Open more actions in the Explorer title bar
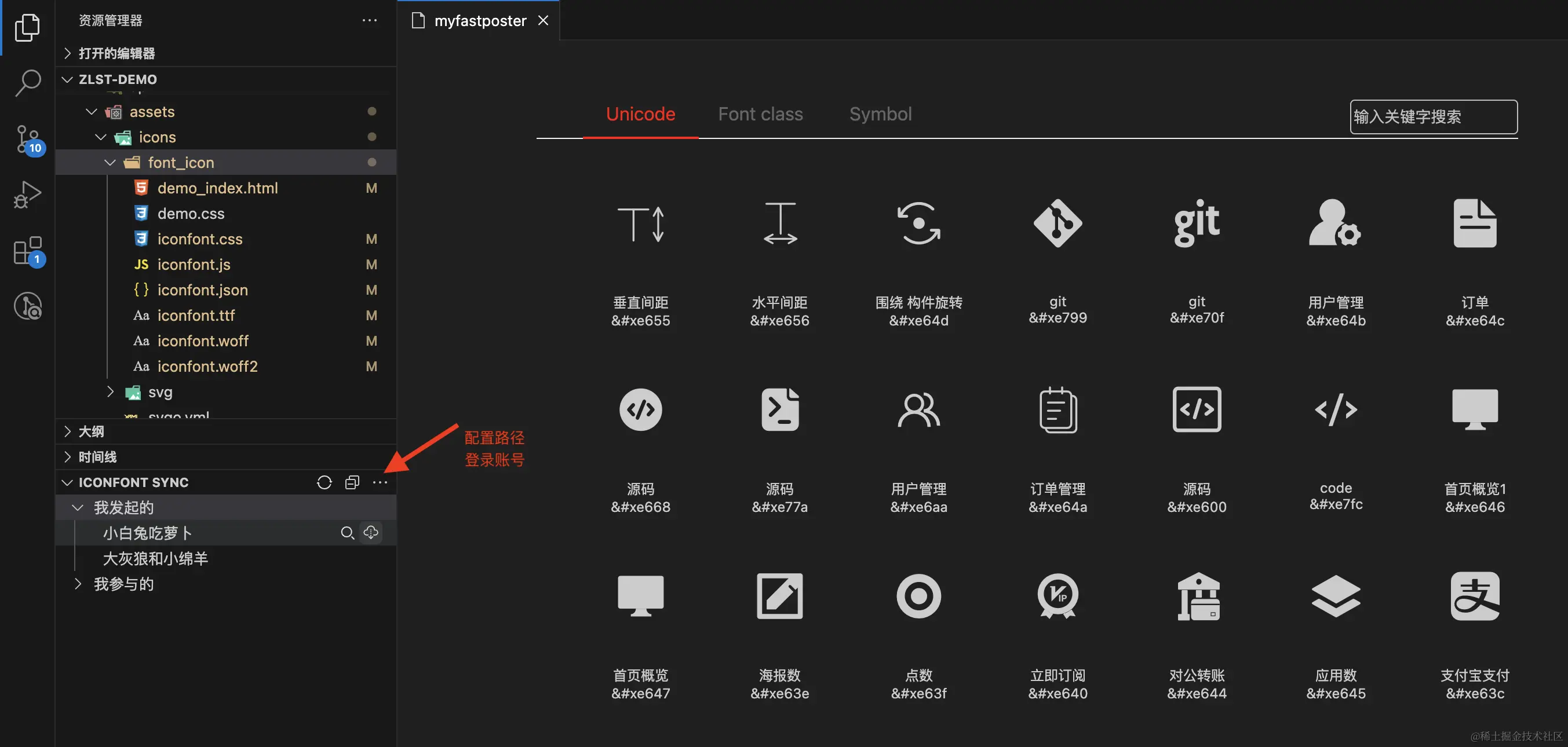1568x747 pixels. click(370, 20)
